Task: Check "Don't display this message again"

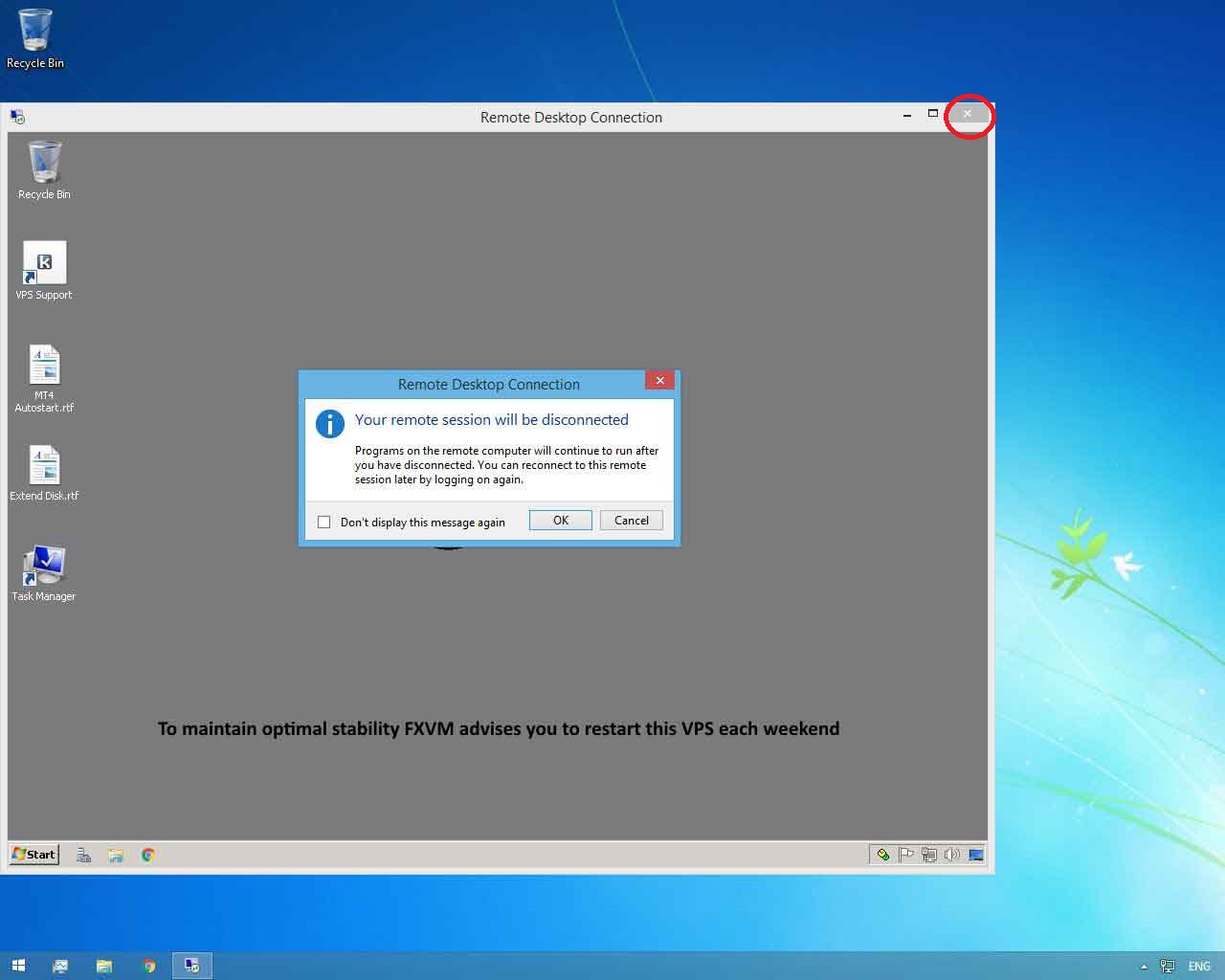Action: tap(324, 523)
